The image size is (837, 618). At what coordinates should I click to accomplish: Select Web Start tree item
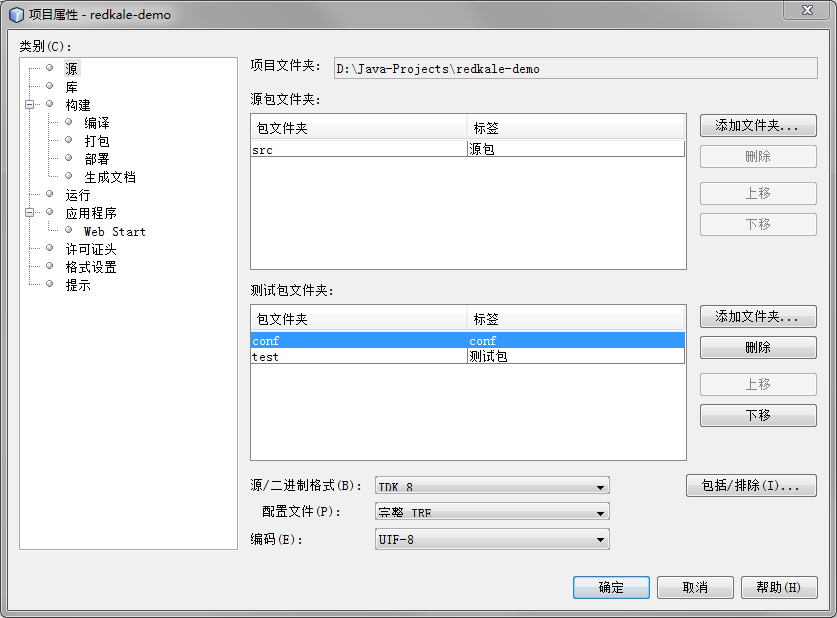[114, 231]
